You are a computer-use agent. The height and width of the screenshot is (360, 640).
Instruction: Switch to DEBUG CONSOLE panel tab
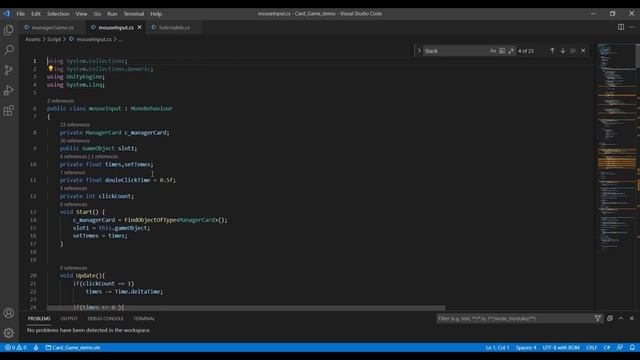point(105,318)
